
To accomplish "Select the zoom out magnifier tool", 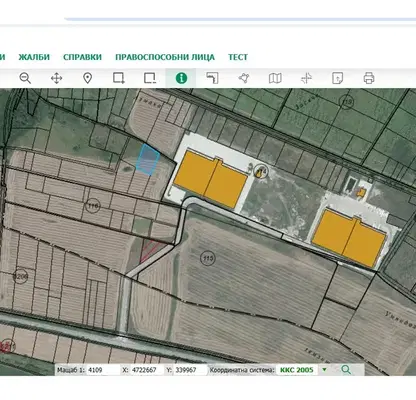I will (x=25, y=78).
